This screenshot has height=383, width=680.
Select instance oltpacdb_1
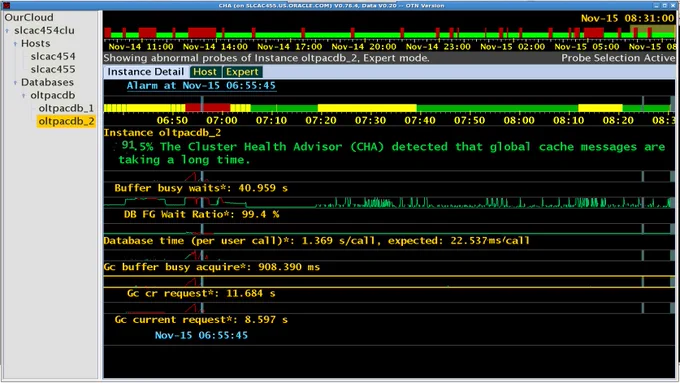(66, 108)
